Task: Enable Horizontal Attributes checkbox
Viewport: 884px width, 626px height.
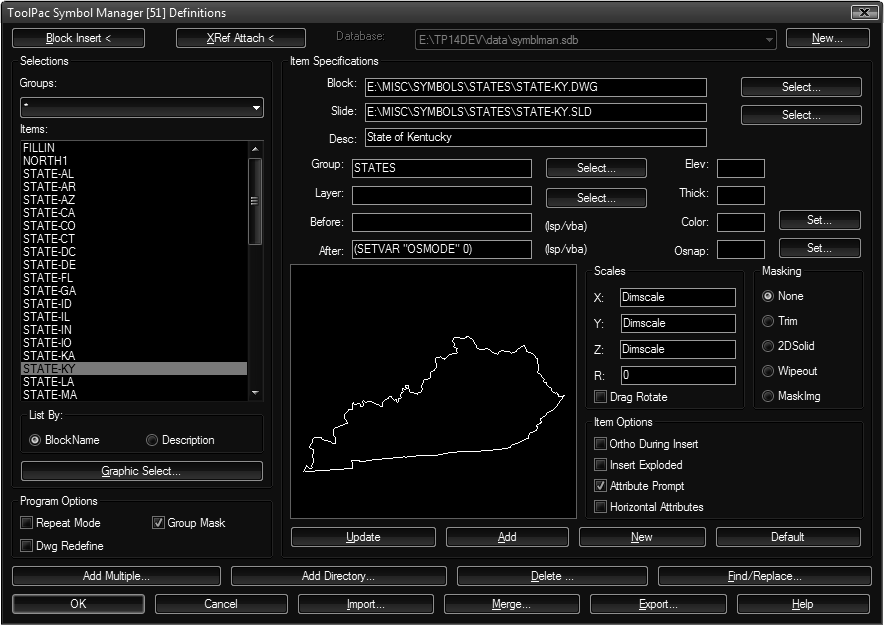Action: tap(600, 506)
